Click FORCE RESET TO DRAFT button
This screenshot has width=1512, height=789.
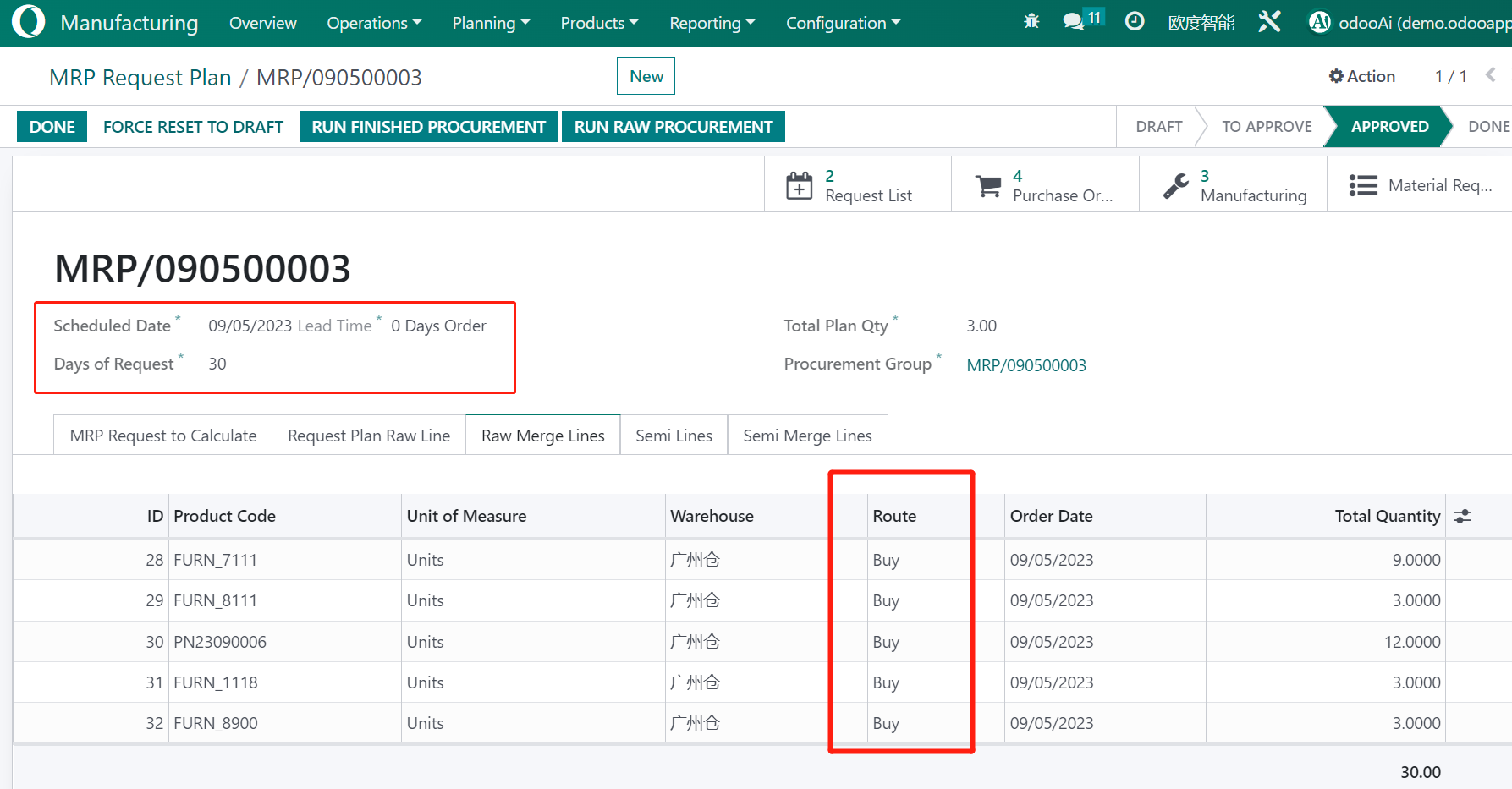193,127
